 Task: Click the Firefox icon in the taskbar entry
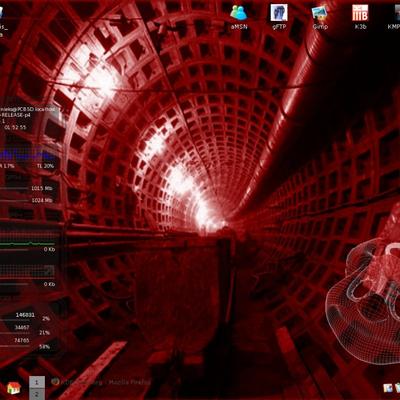point(55,382)
